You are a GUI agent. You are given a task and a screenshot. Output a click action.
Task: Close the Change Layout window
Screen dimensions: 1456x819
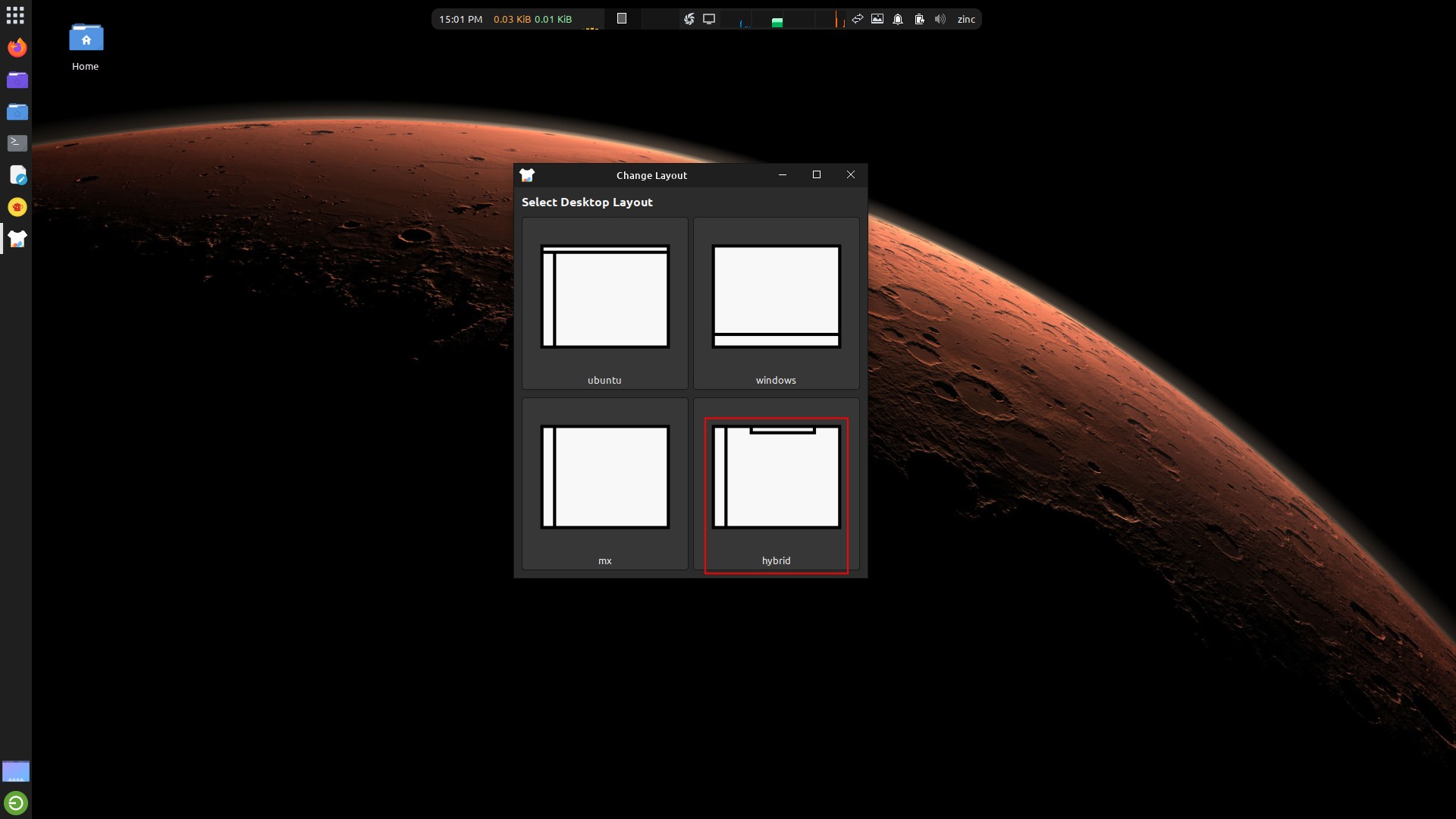(x=851, y=174)
